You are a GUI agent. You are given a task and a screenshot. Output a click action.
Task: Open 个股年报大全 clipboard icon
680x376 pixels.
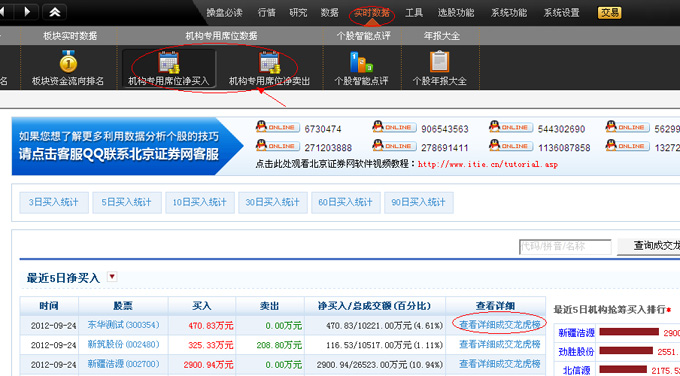tap(439, 62)
